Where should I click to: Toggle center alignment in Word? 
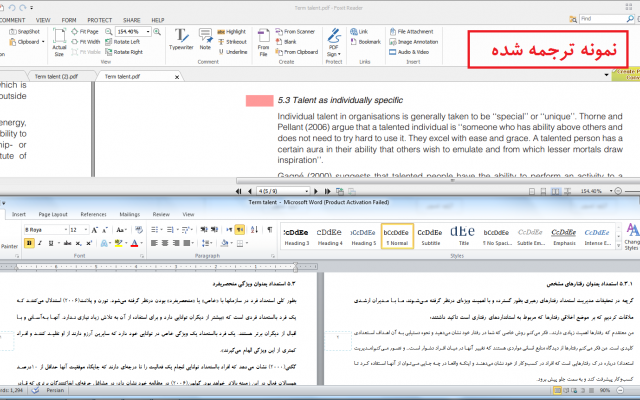point(165,243)
